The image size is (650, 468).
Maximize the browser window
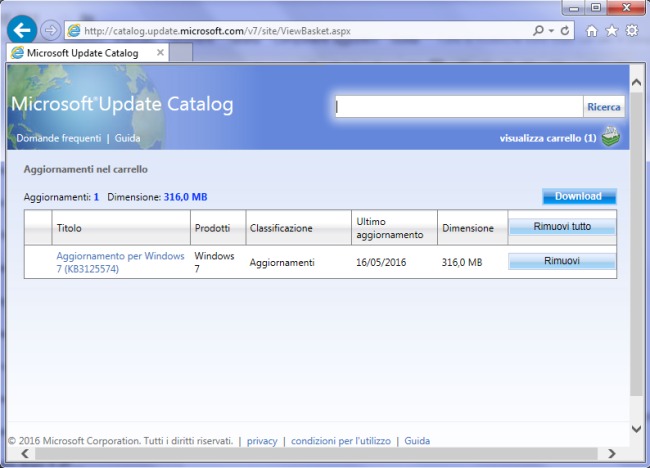(x=596, y=8)
